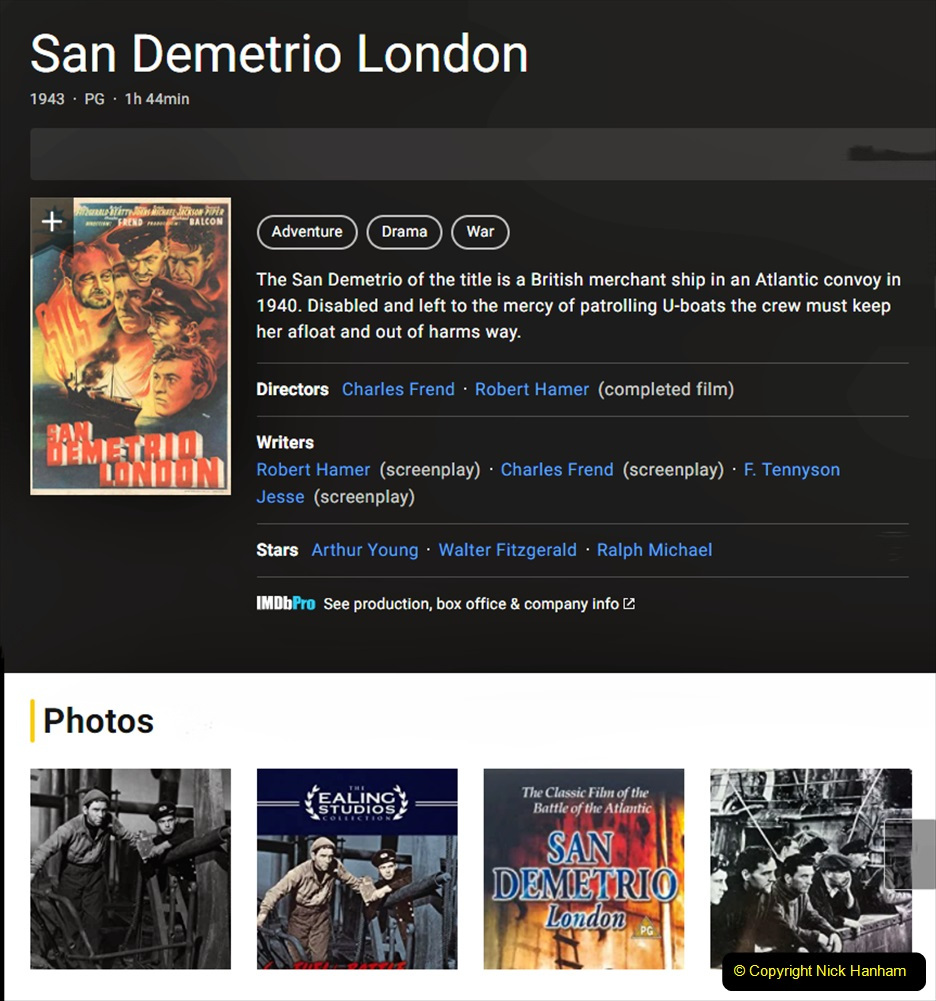View Walter Fitzgerald's actor page
The width and height of the screenshot is (936, 1001).
(x=508, y=550)
